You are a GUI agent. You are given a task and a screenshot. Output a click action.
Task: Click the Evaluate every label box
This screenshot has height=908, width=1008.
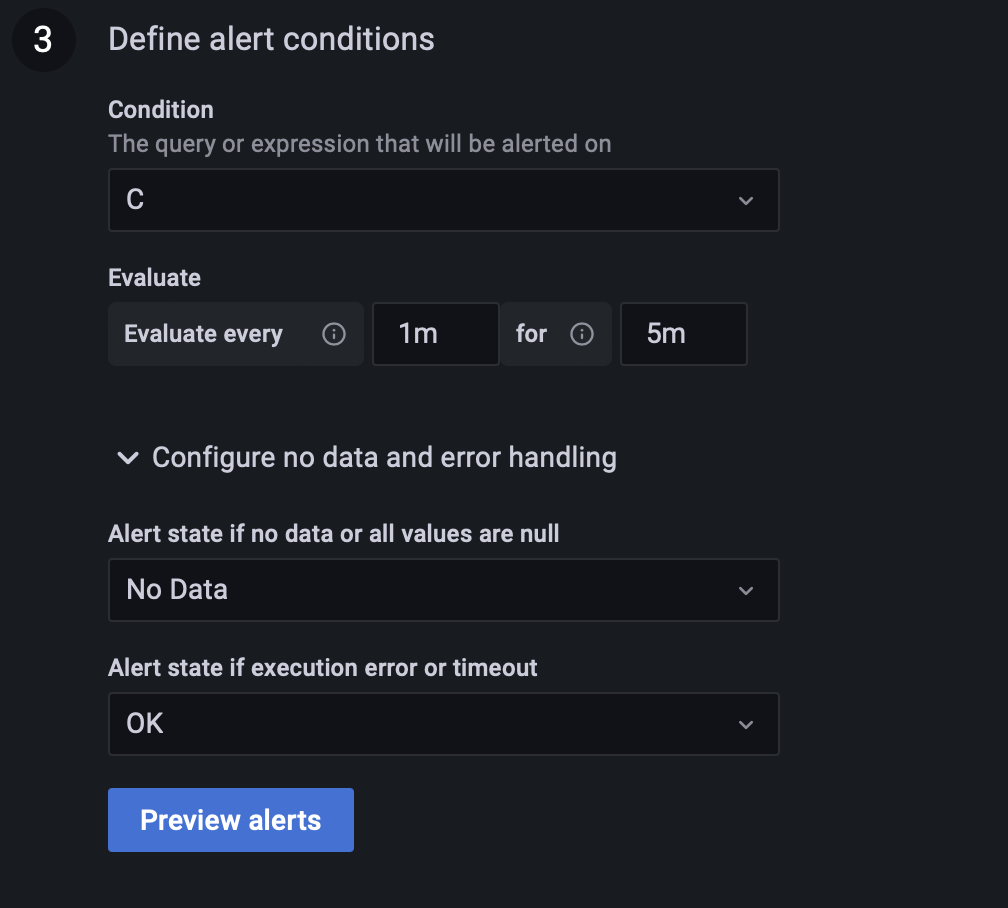(203, 334)
